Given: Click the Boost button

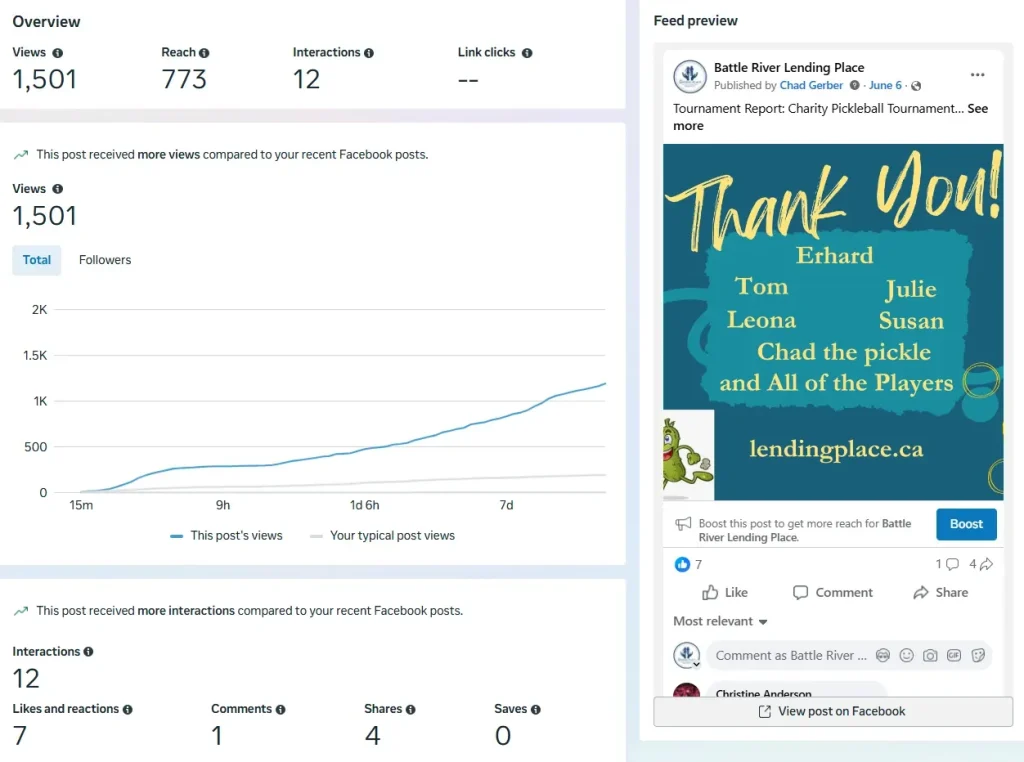Looking at the screenshot, I should pos(966,524).
